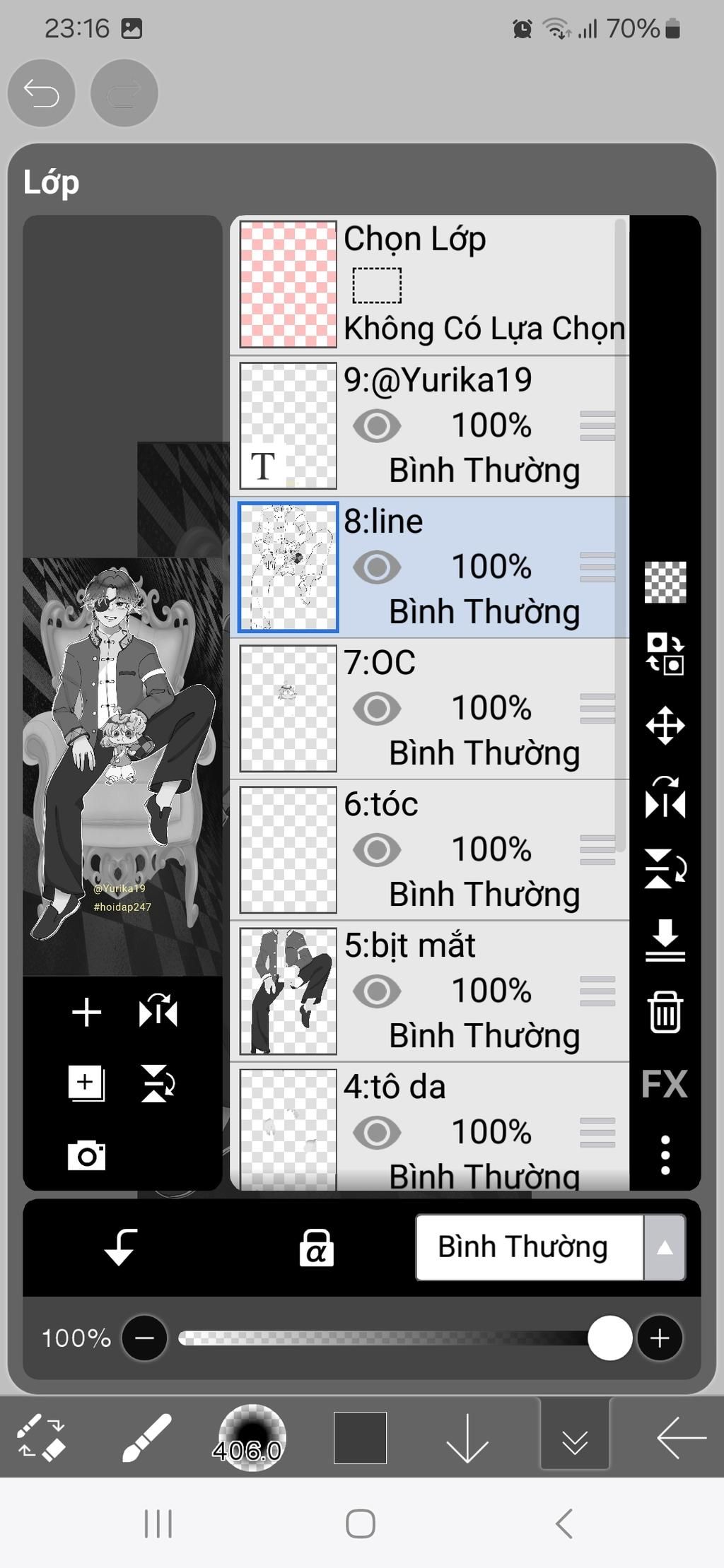This screenshot has width=724, height=1568.
Task: Clear layer using the checkerboard icon
Action: [665, 582]
